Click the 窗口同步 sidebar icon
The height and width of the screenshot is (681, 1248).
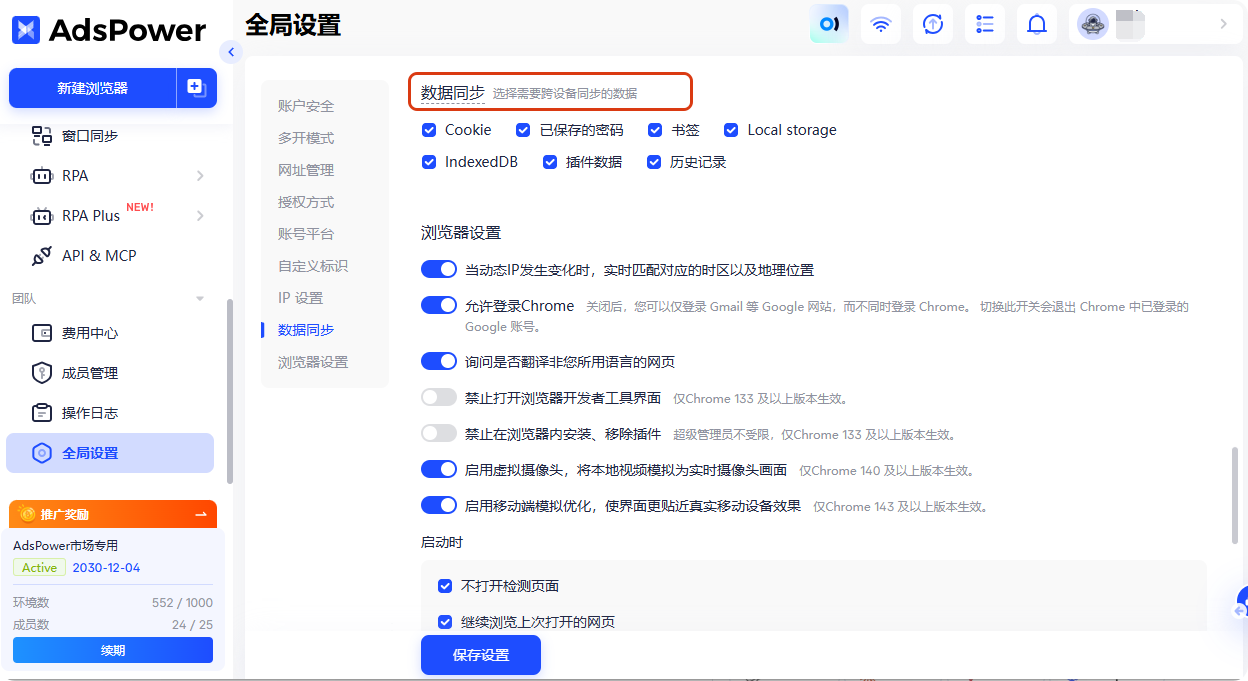click(41, 136)
